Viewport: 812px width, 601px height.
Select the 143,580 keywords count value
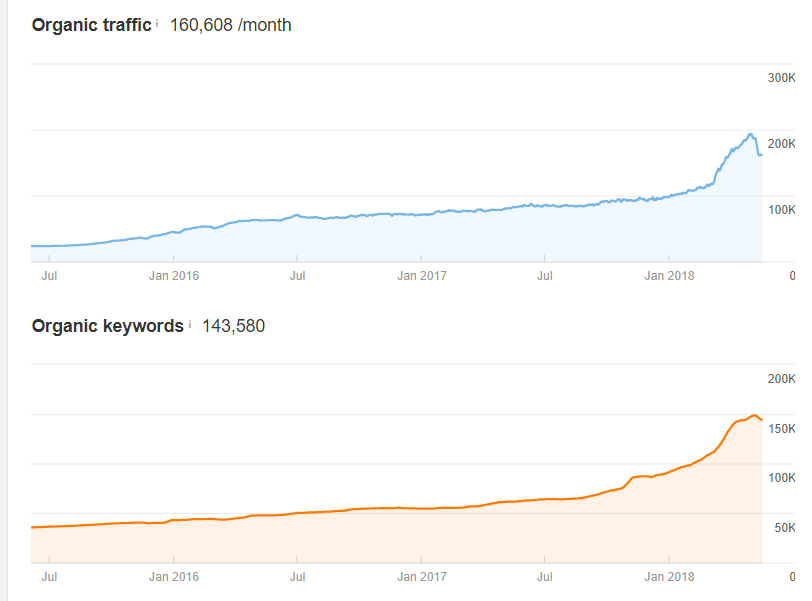click(233, 326)
